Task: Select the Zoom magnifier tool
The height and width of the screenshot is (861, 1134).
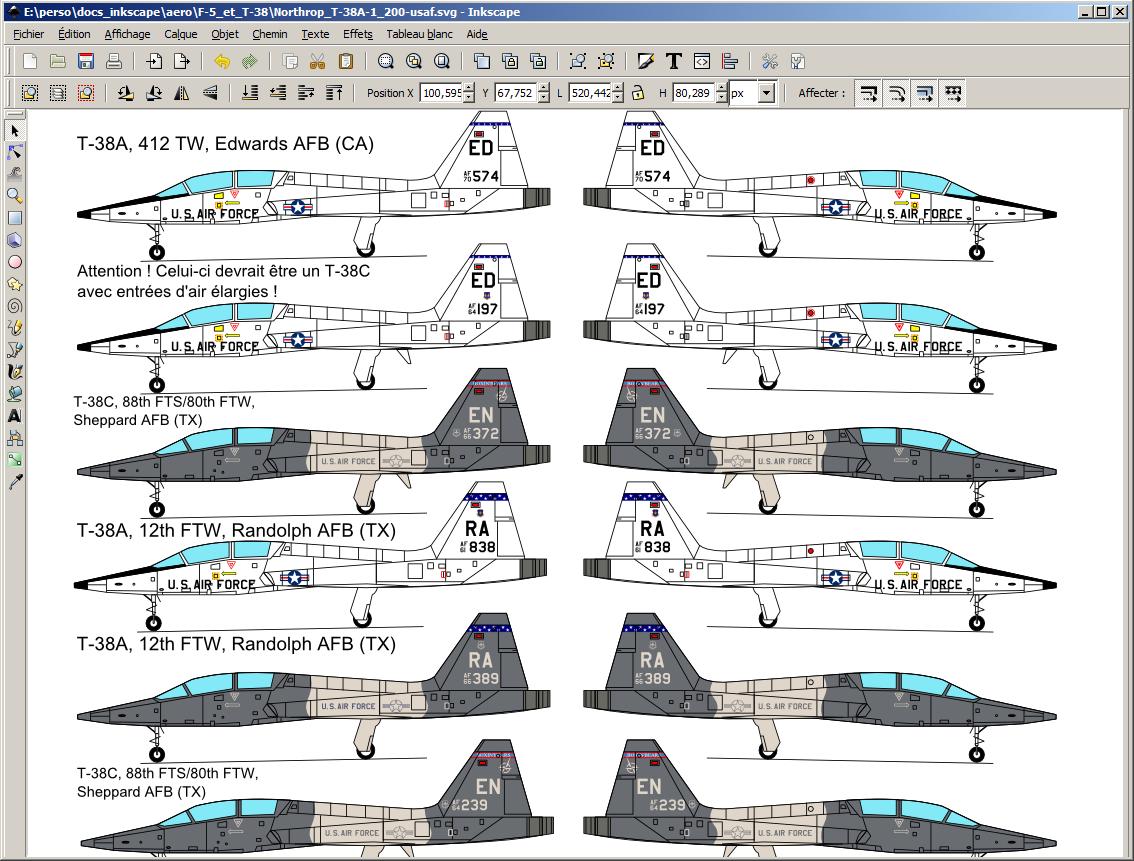Action: click(15, 196)
